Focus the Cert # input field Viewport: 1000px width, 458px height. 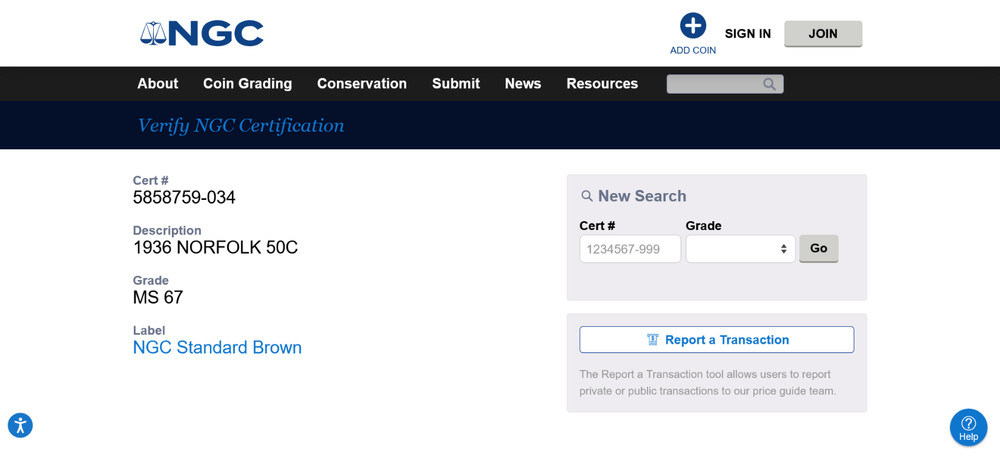tap(630, 249)
